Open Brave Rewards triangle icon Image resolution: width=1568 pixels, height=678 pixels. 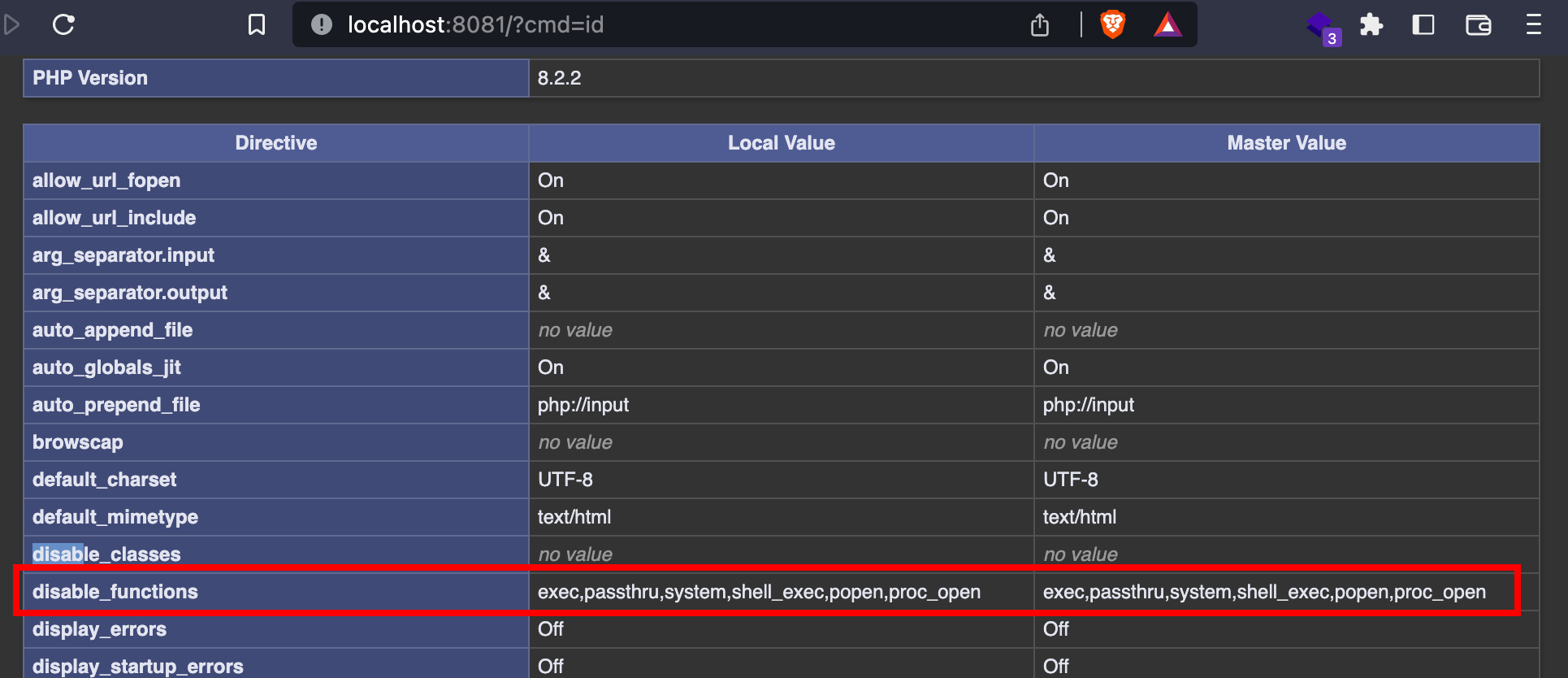pyautogui.click(x=1167, y=24)
